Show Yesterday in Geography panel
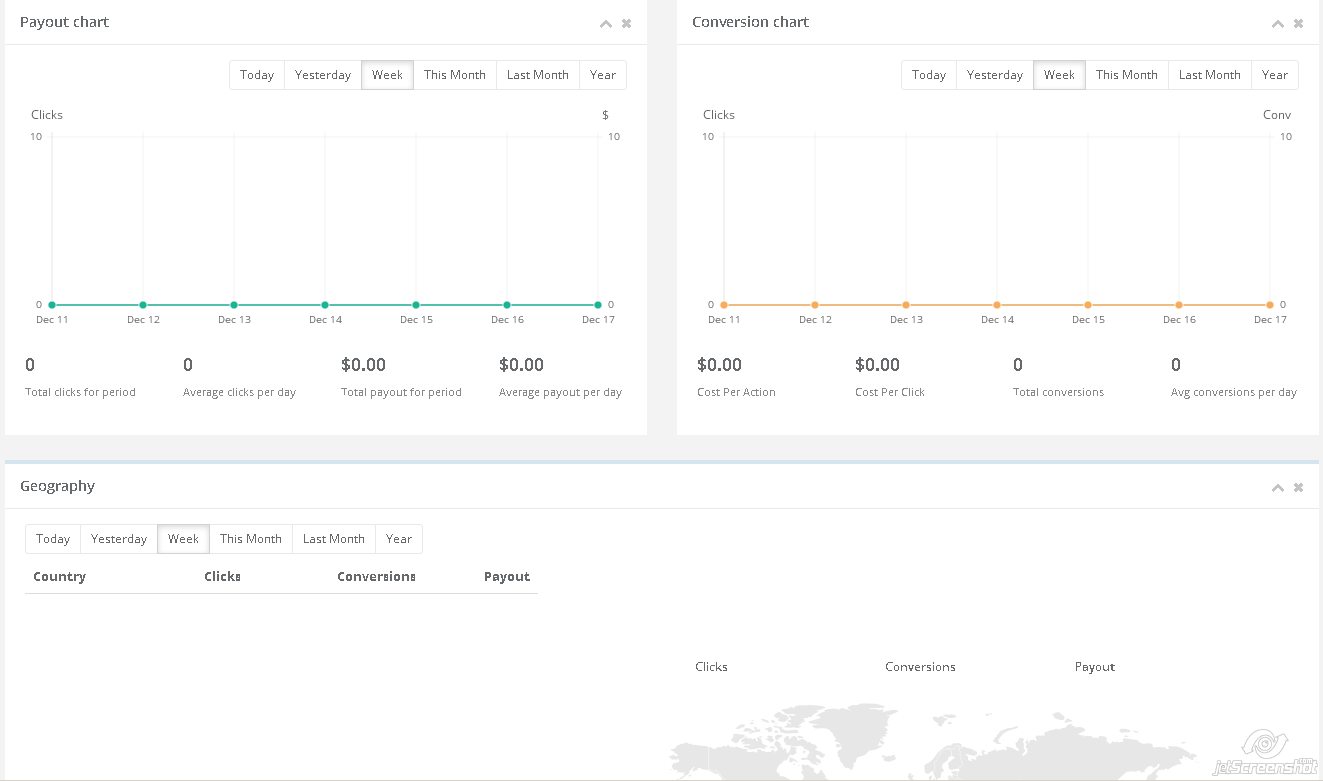The width and height of the screenshot is (1323, 781). tap(118, 539)
